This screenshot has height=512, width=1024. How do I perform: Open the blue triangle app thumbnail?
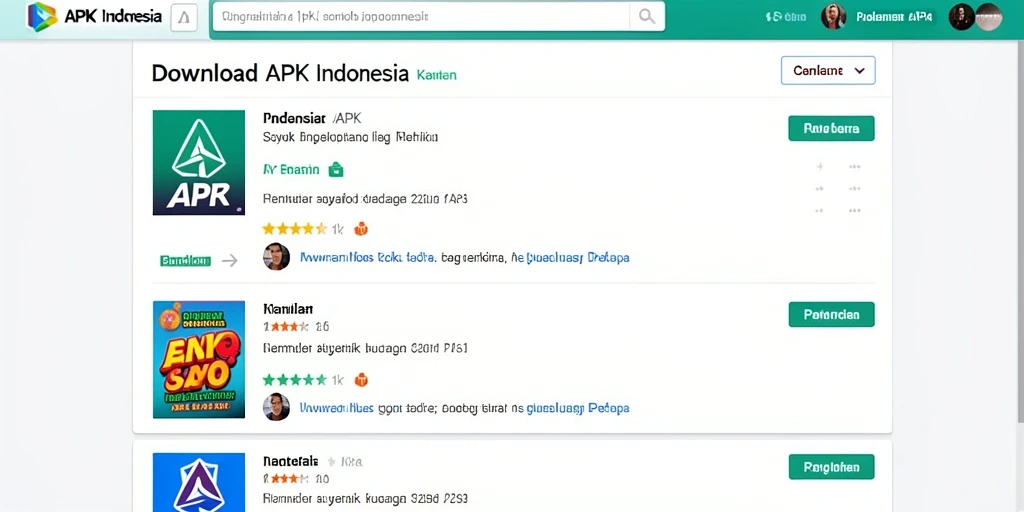tap(199, 482)
